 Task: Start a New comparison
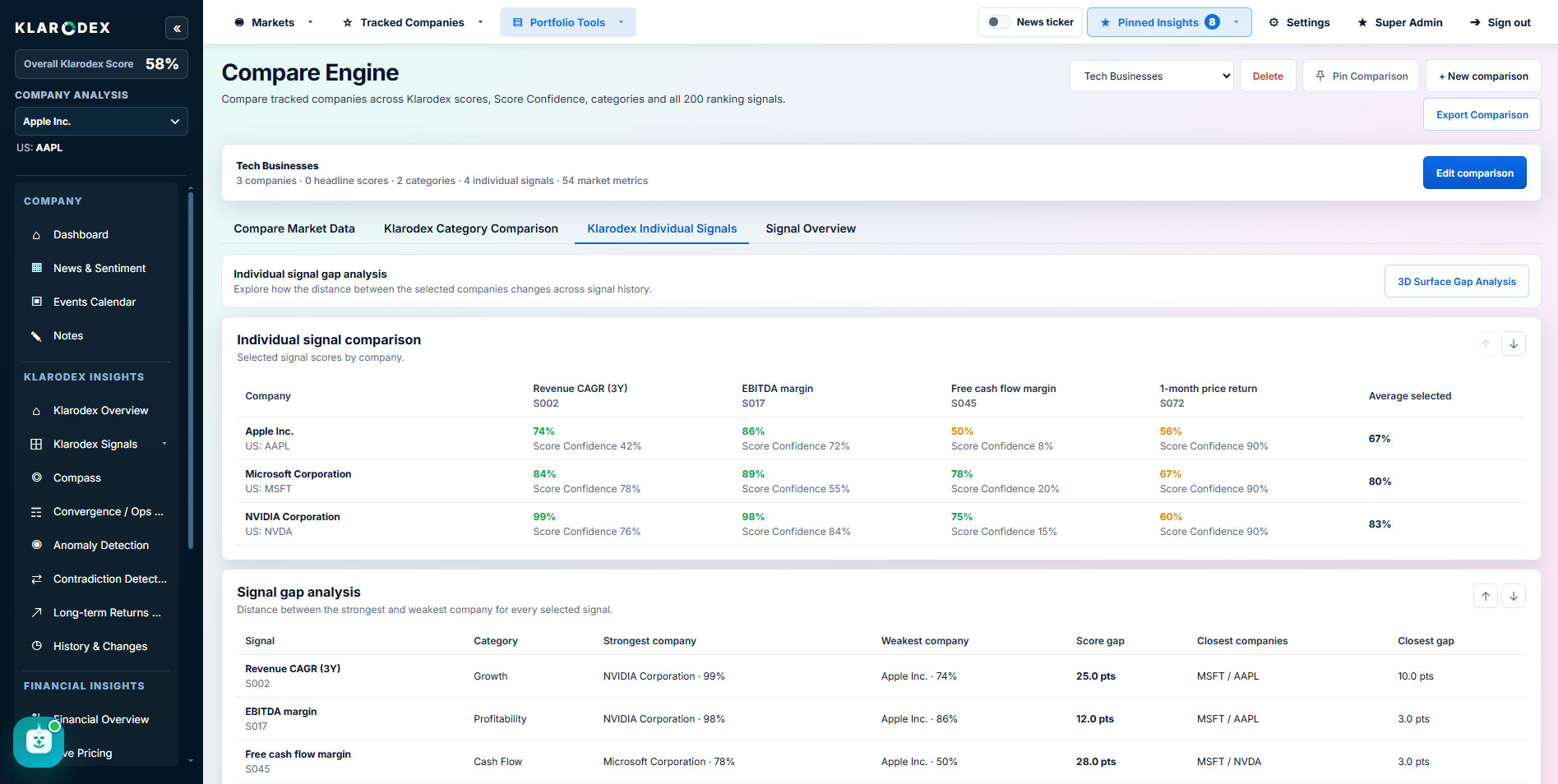(1483, 76)
